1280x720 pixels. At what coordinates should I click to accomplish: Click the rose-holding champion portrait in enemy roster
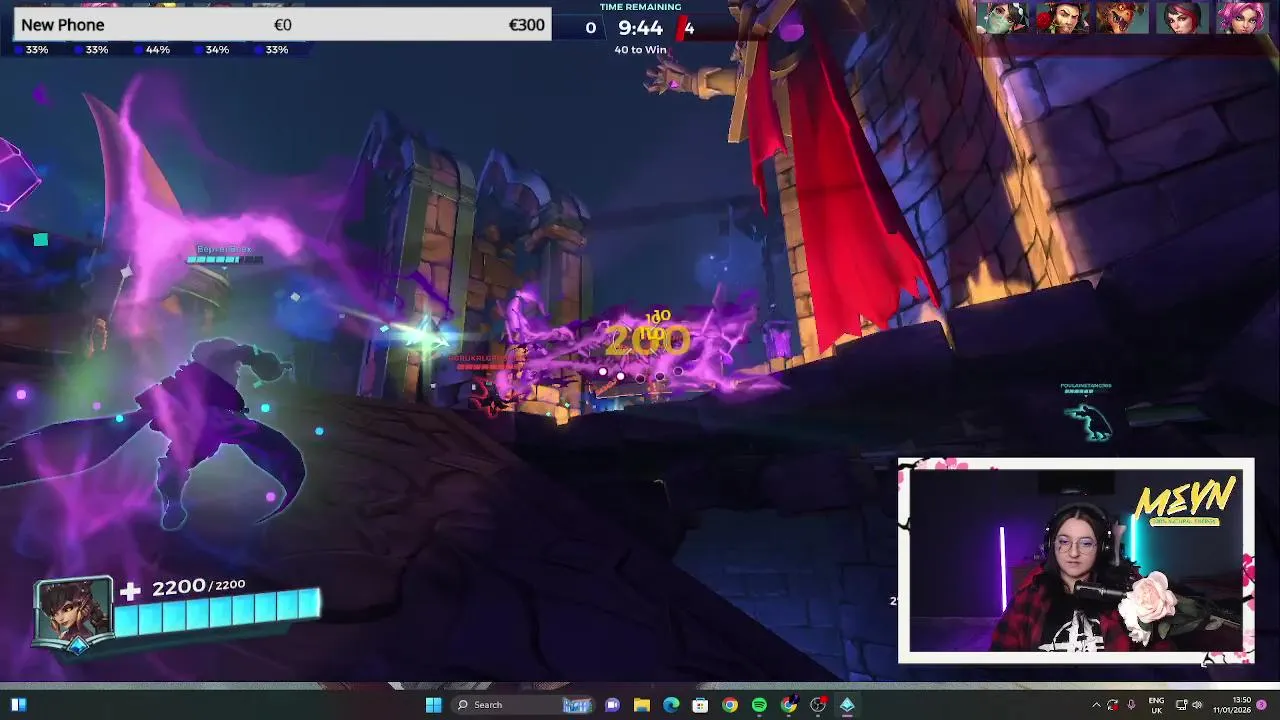tap(1062, 18)
